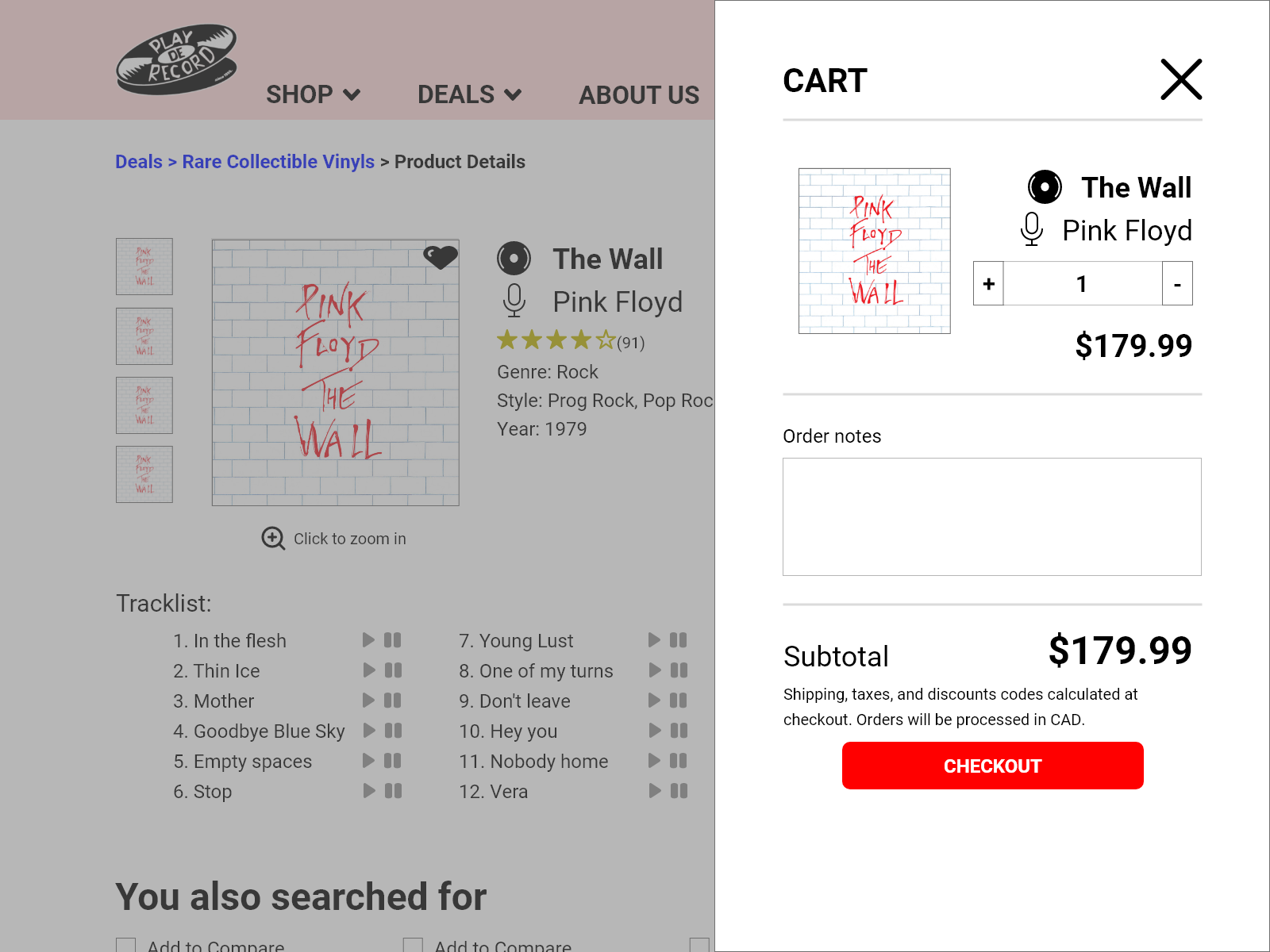Play track 1 In the flesh

[368, 639]
